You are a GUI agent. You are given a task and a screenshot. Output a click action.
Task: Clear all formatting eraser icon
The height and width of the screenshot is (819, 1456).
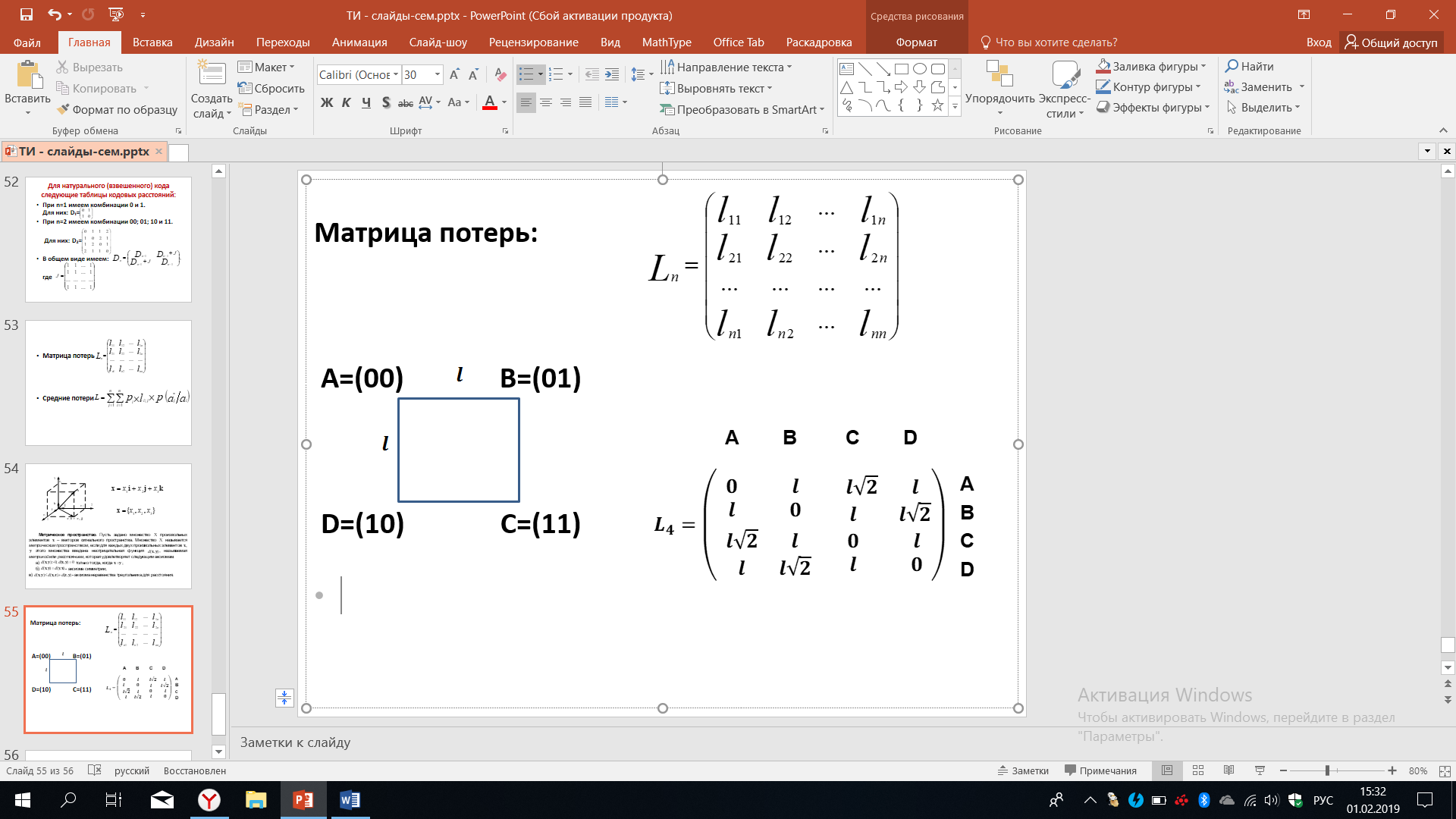500,74
